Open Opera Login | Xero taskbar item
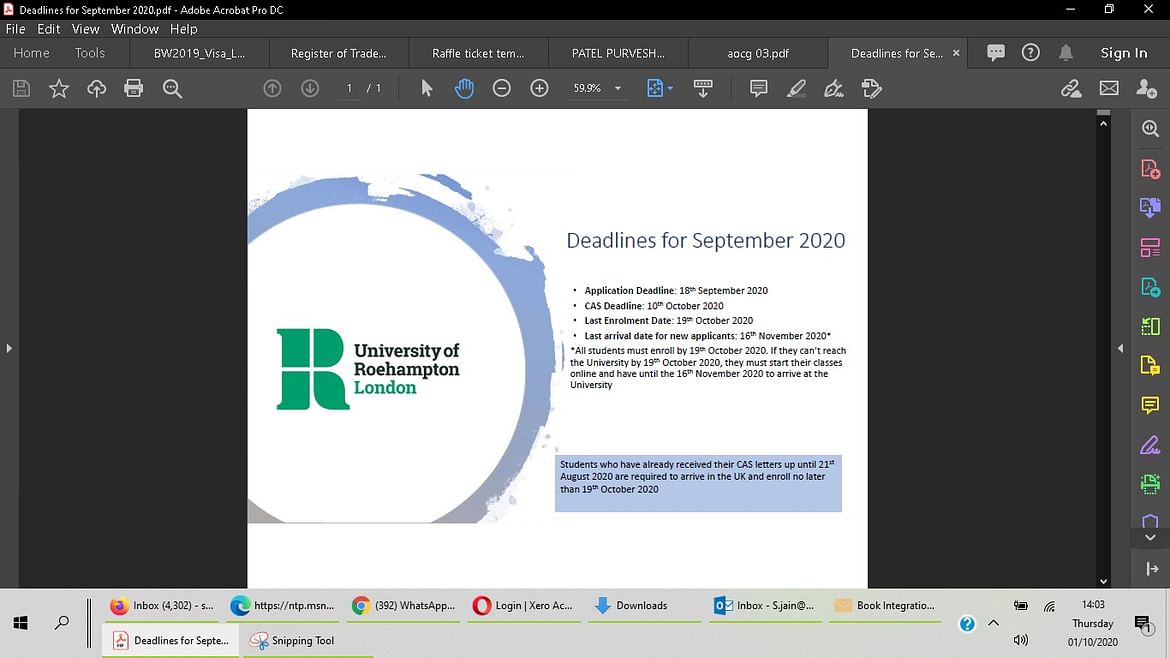Viewport: 1170px width, 658px height. tap(524, 606)
